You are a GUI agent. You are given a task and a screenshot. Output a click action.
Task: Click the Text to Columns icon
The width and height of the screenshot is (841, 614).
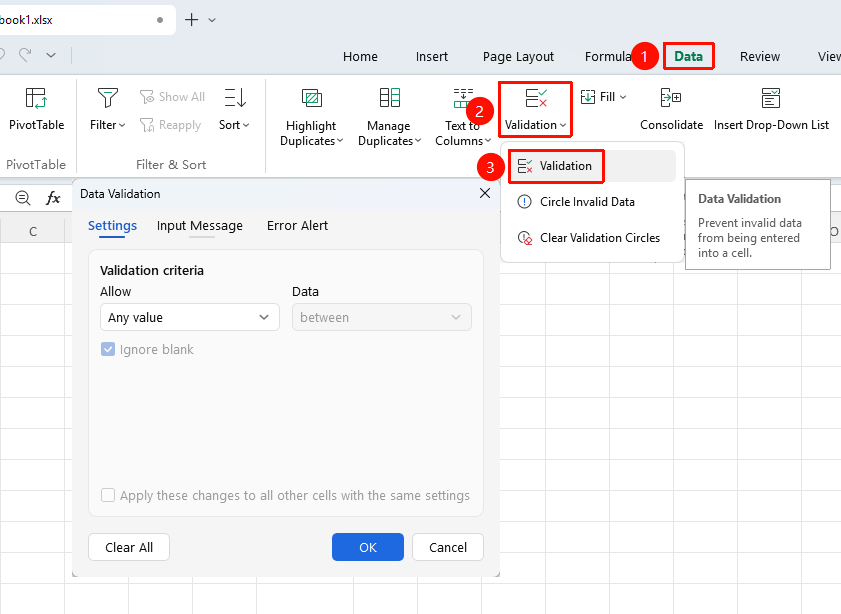[x=463, y=98]
